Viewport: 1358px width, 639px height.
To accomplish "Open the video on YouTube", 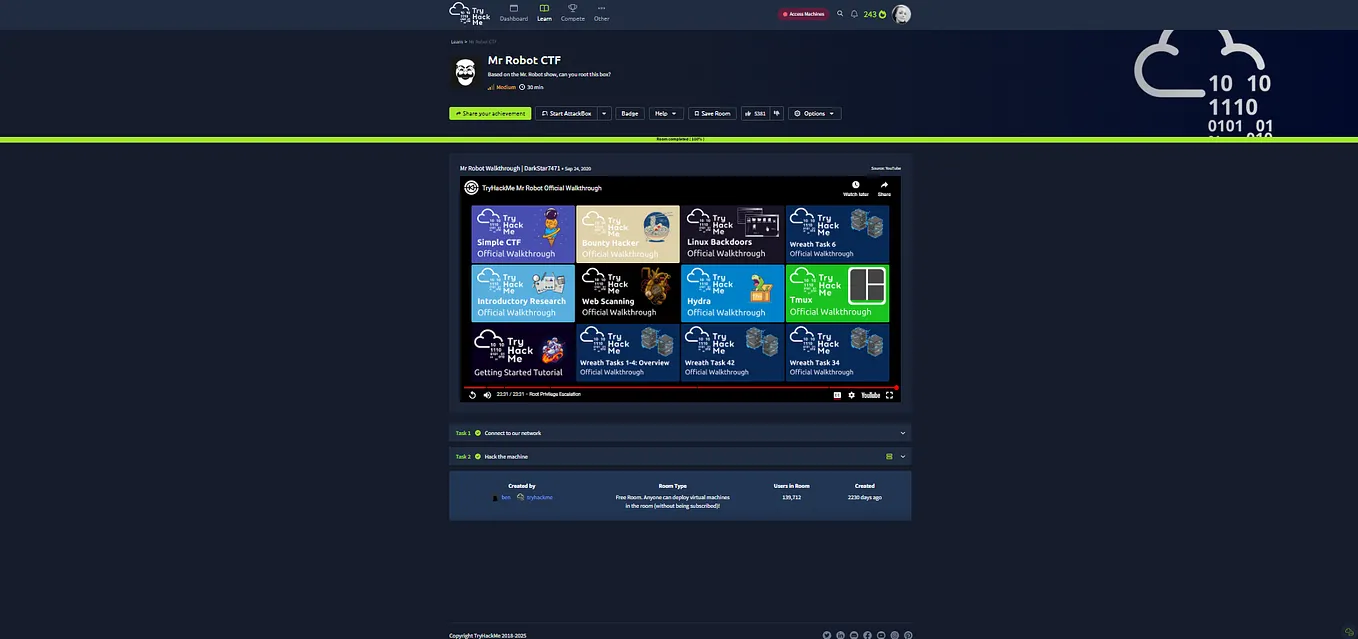I will [870, 394].
